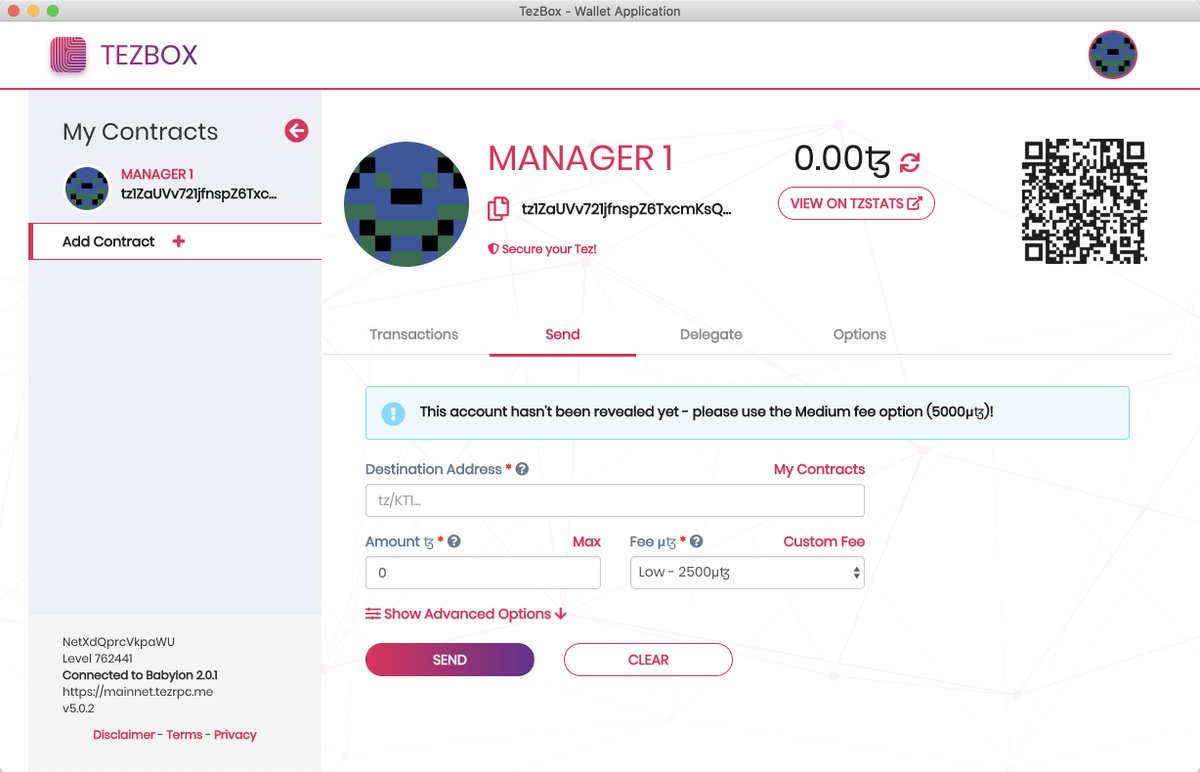Click the CLEAR button
The height and width of the screenshot is (772, 1200).
648,660
